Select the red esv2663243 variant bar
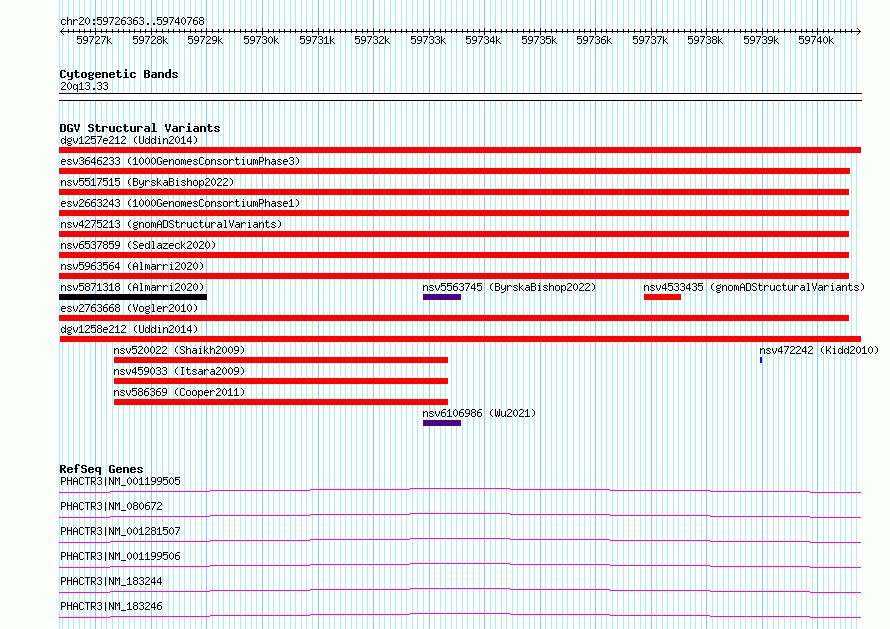 pyautogui.click(x=454, y=213)
